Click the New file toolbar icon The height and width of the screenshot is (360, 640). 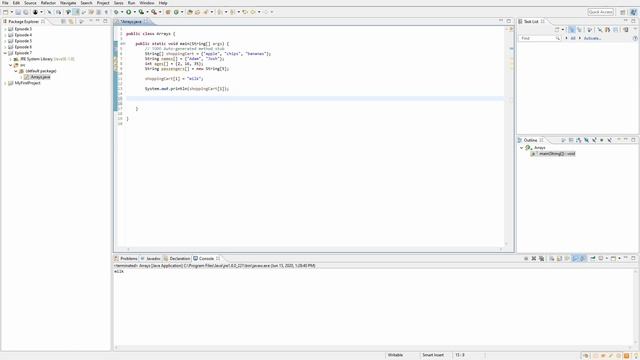[5, 12]
